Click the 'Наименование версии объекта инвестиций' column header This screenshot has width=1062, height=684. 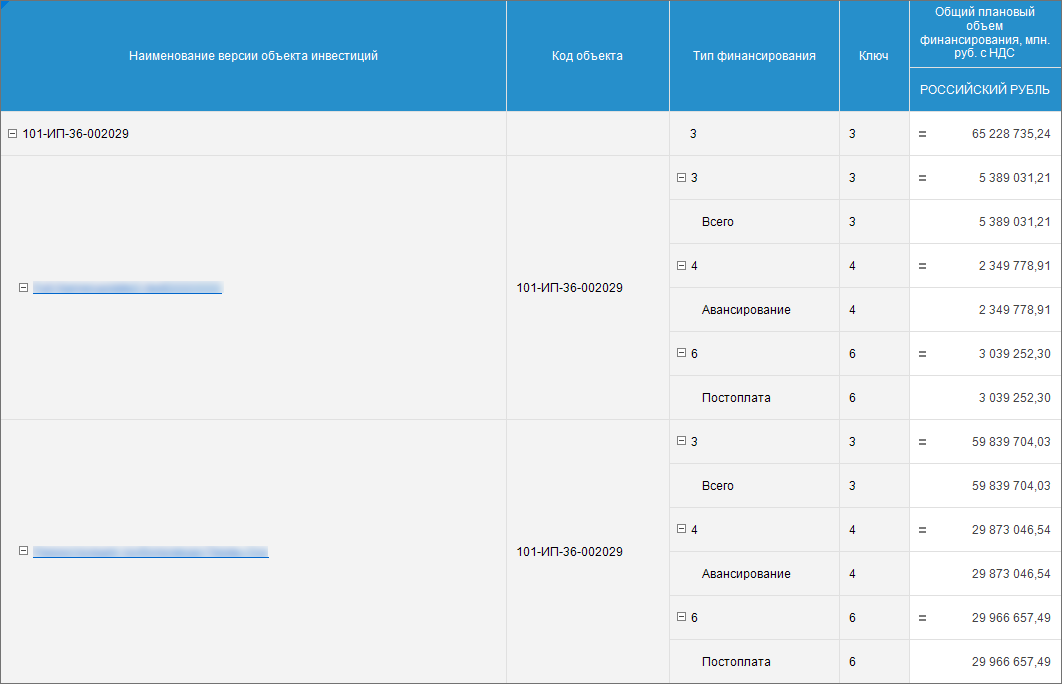coord(253,56)
